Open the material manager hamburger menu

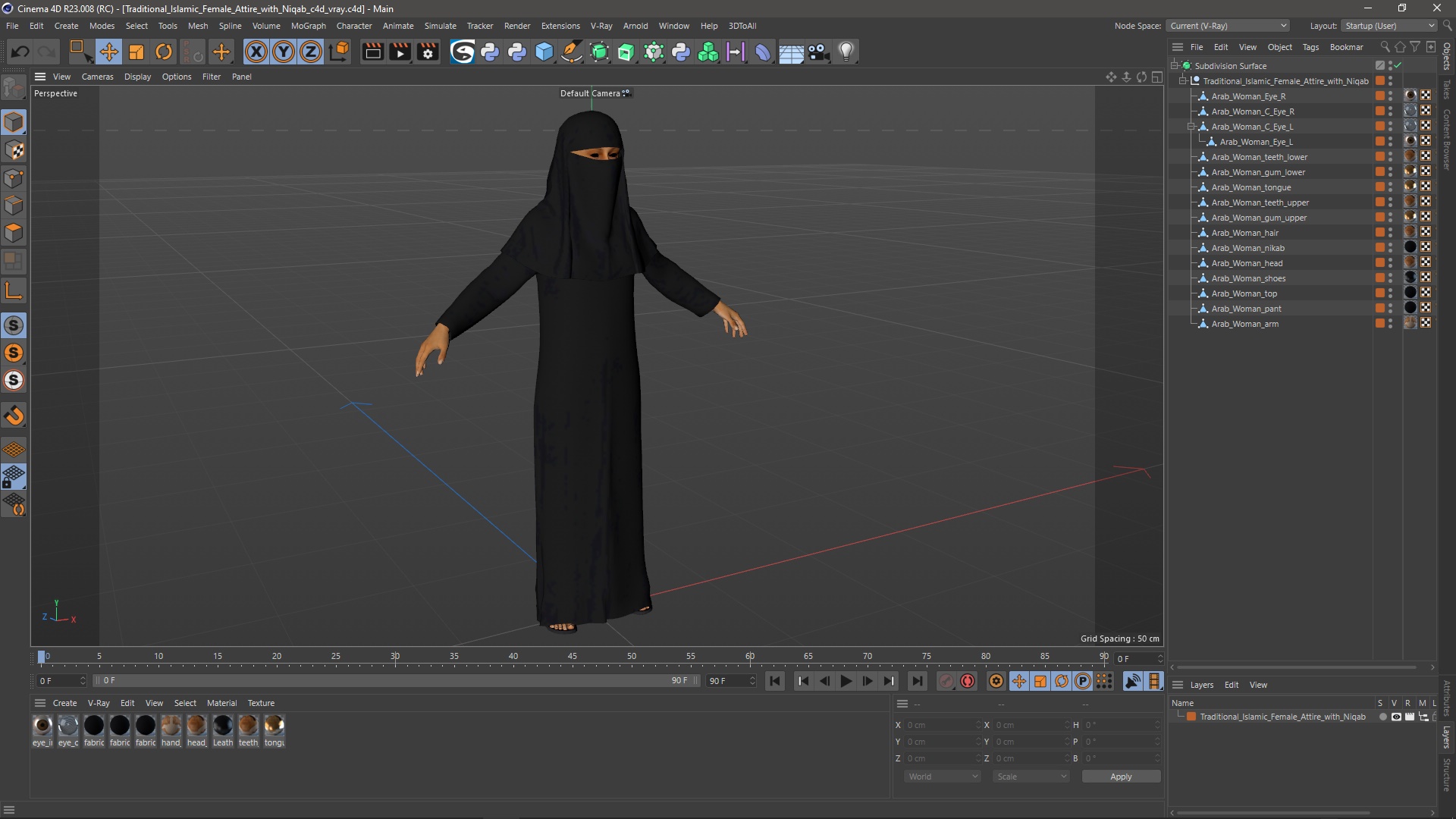pyautogui.click(x=40, y=703)
